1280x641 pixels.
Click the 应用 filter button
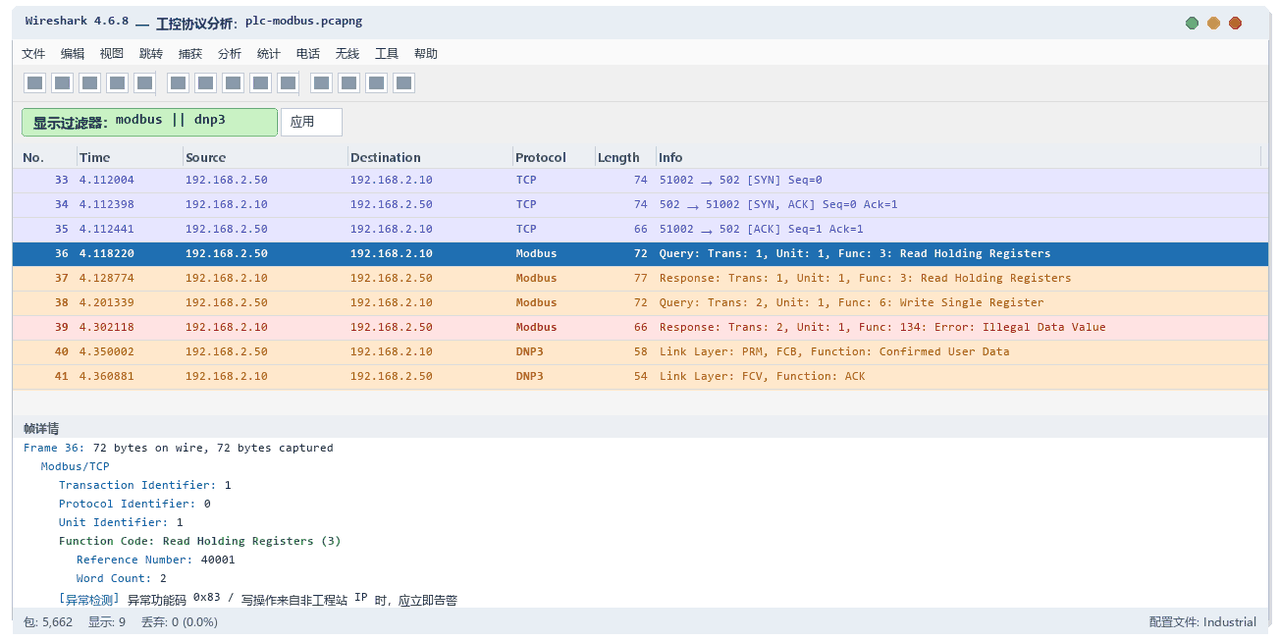(x=311, y=122)
